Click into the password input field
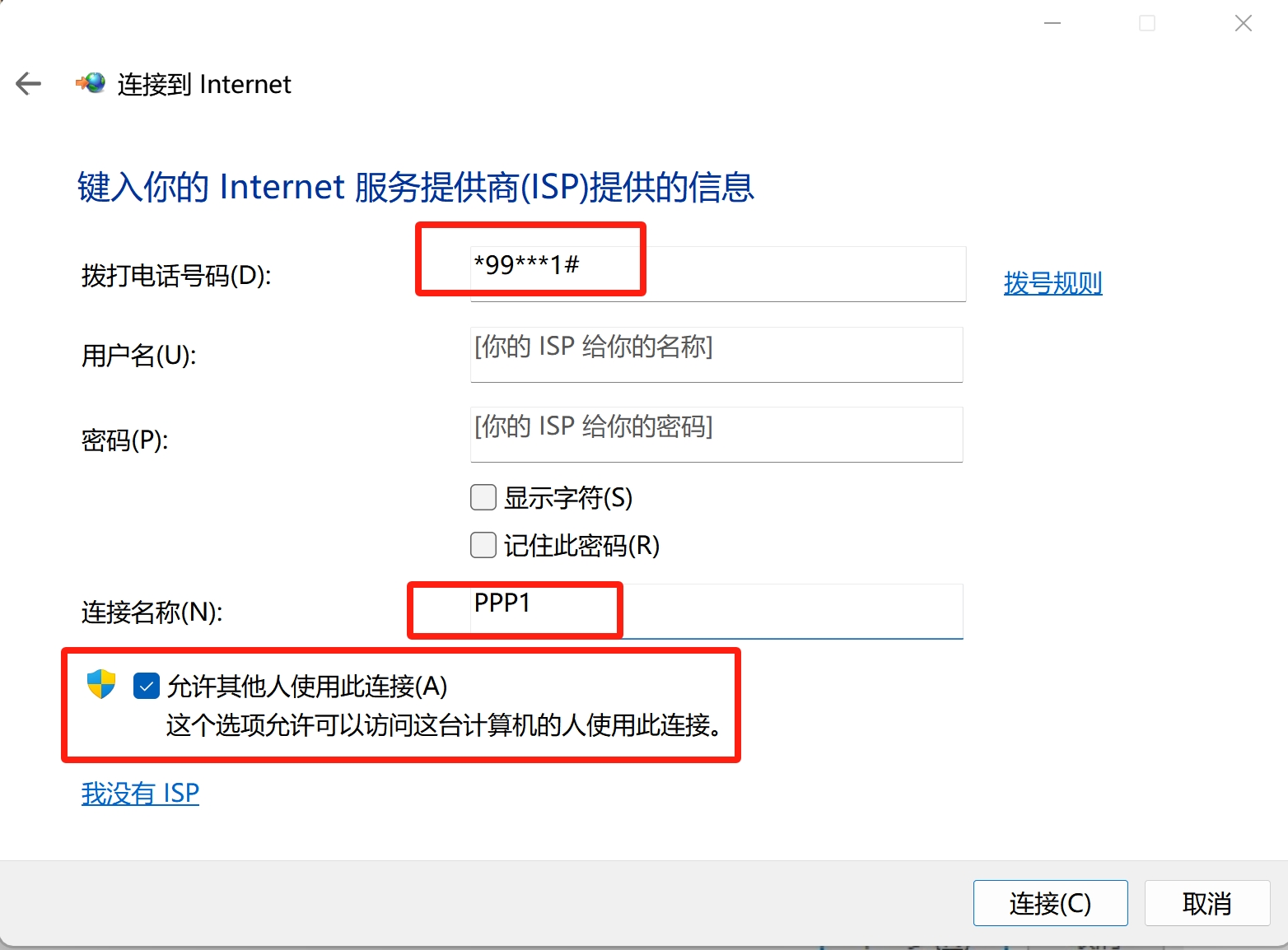 pos(716,435)
